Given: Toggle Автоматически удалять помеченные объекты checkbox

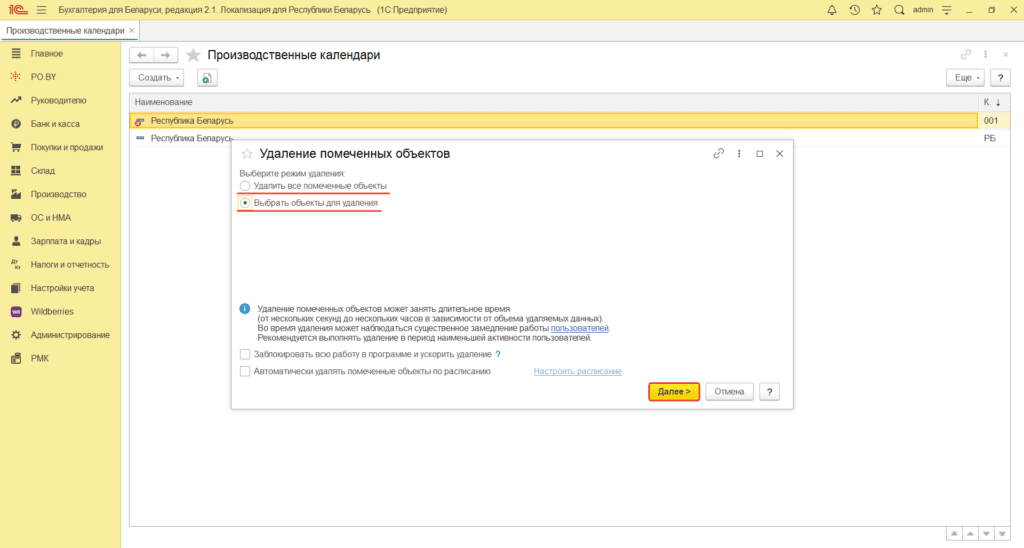Looking at the screenshot, I should pyautogui.click(x=245, y=371).
